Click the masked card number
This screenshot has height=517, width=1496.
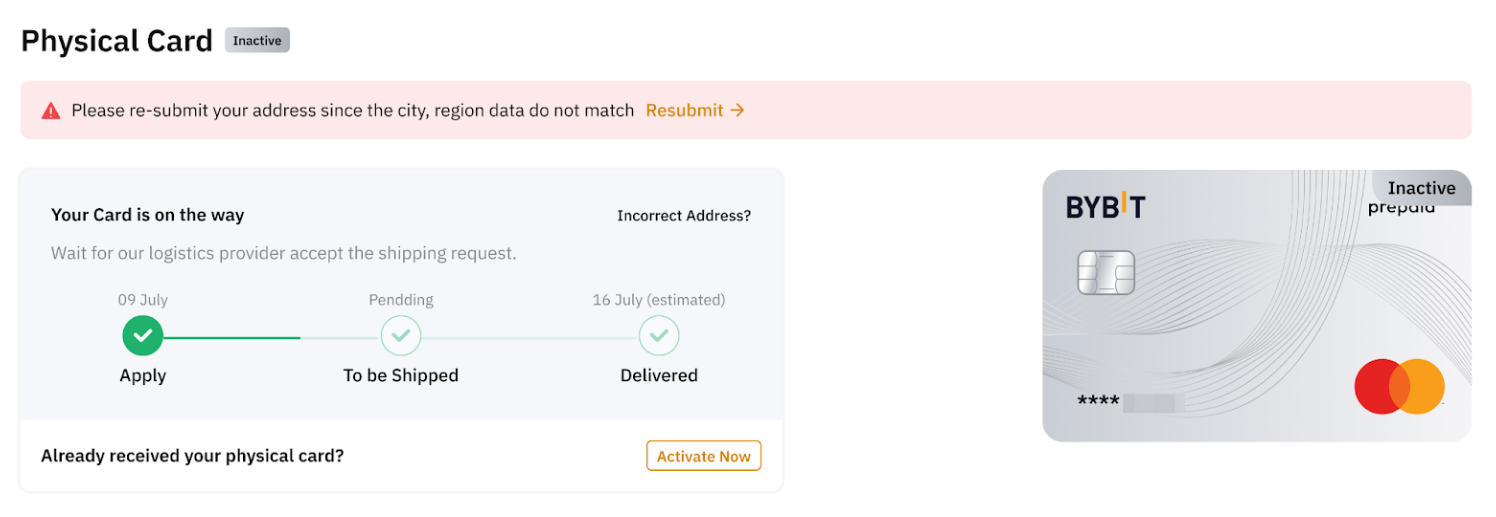pos(1130,402)
